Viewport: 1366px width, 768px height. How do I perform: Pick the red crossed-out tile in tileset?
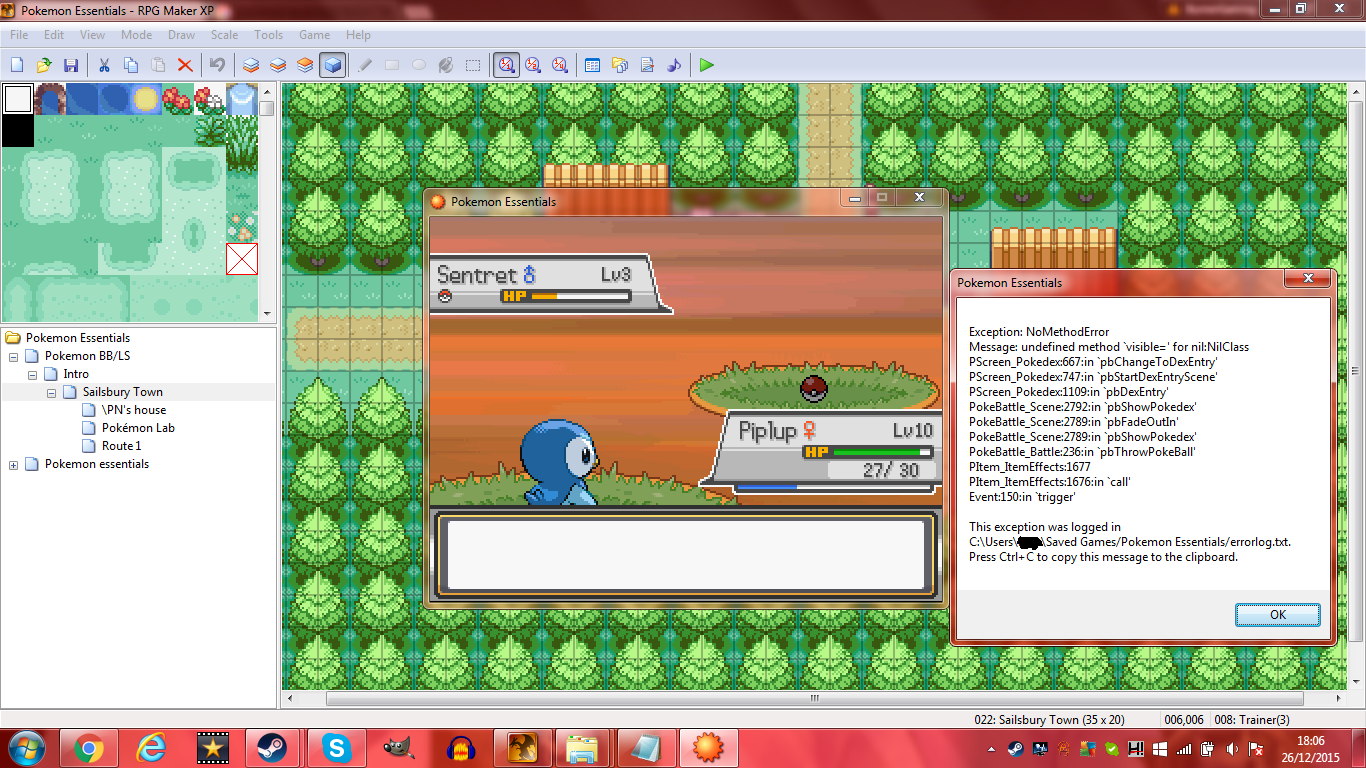tap(241, 259)
